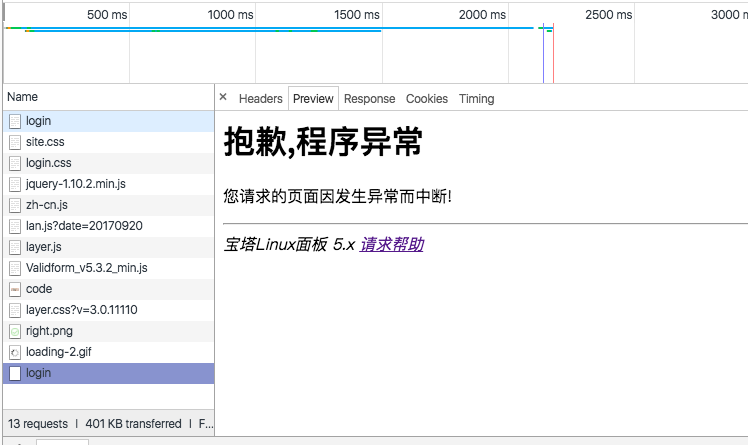Click the blank file icon of last login

tap(15, 373)
